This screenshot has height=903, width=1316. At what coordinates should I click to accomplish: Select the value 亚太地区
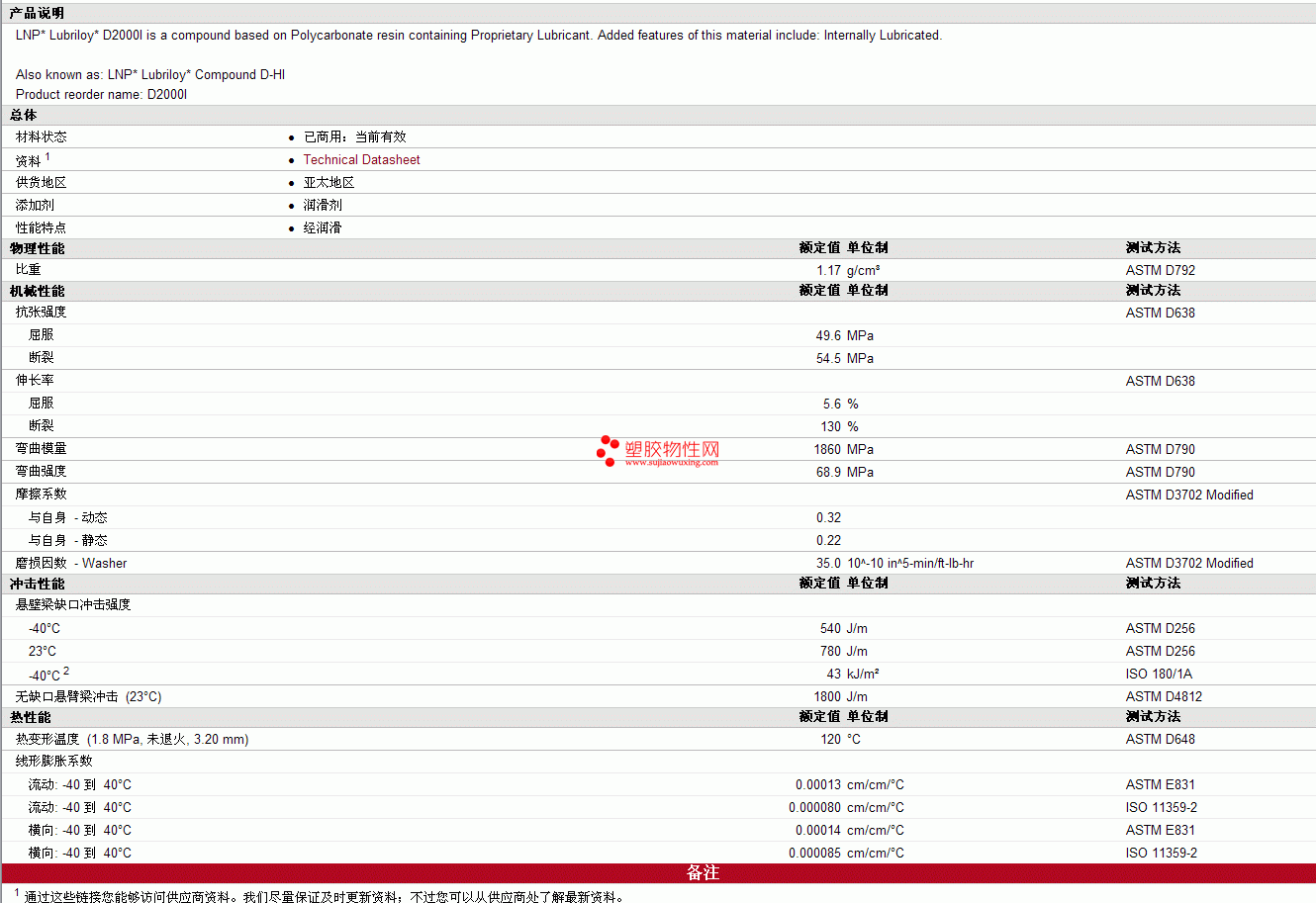(329, 182)
